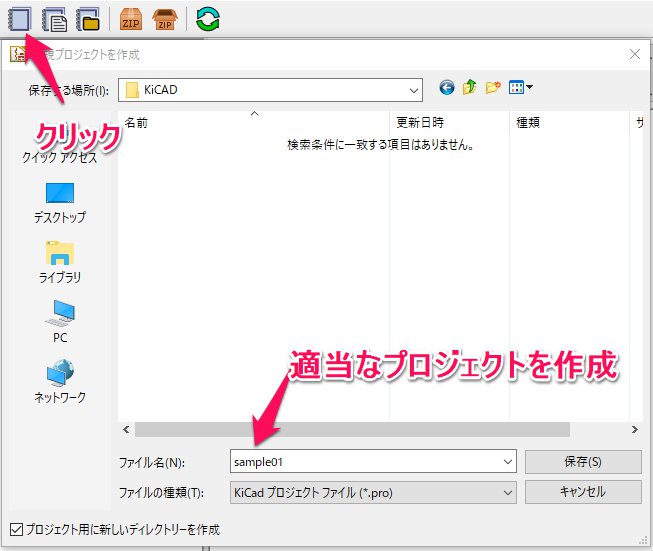Image resolution: width=653 pixels, height=551 pixels.
Task: Go up one folder level
Action: (x=469, y=89)
